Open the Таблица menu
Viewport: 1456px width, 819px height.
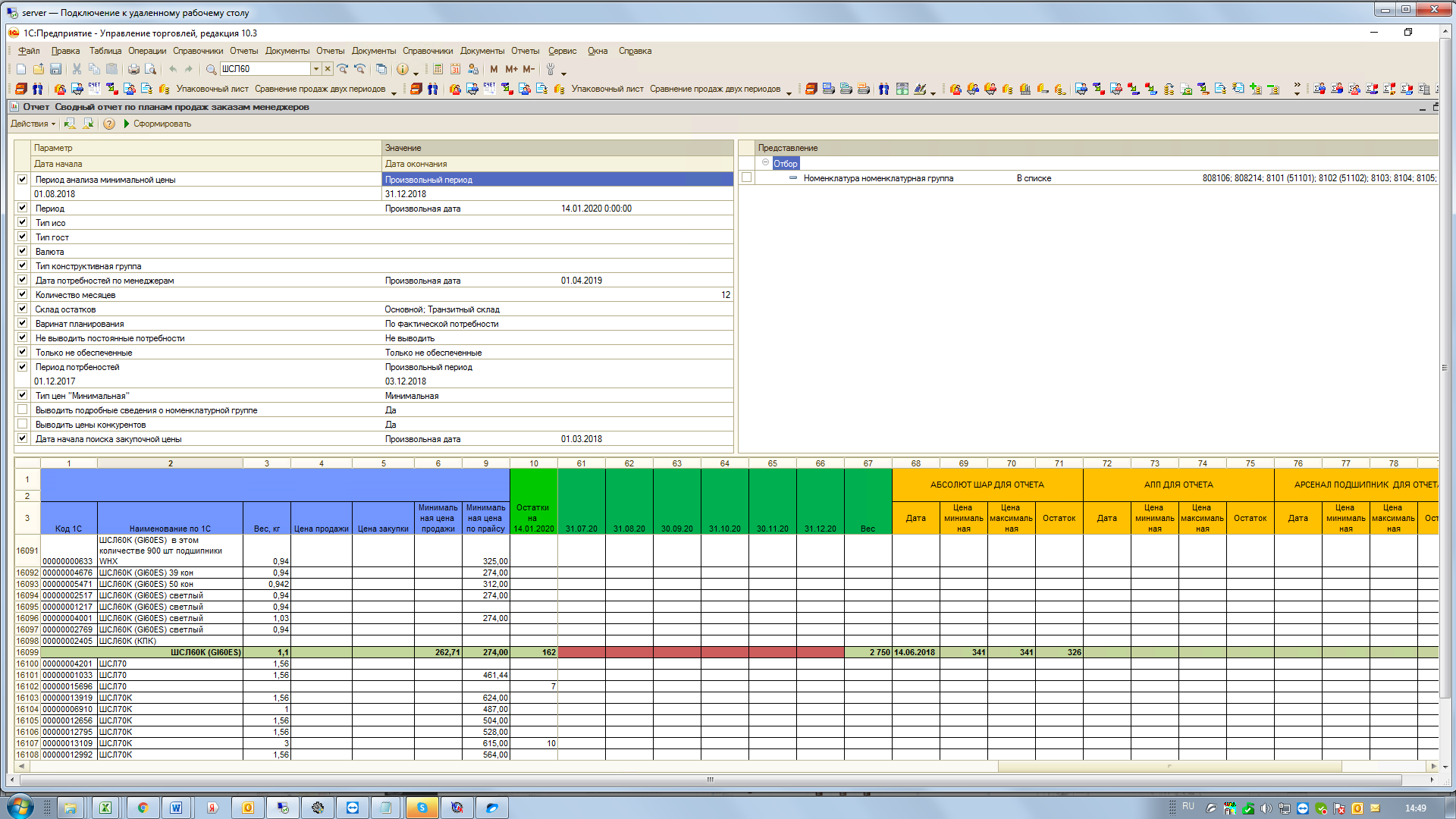click(105, 51)
